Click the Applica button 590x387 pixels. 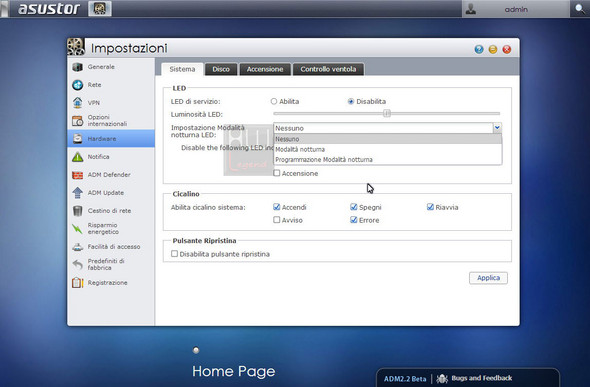point(488,278)
